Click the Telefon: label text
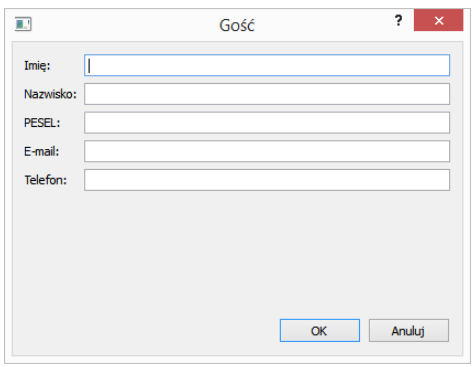The height and width of the screenshot is (367, 476). click(46, 180)
